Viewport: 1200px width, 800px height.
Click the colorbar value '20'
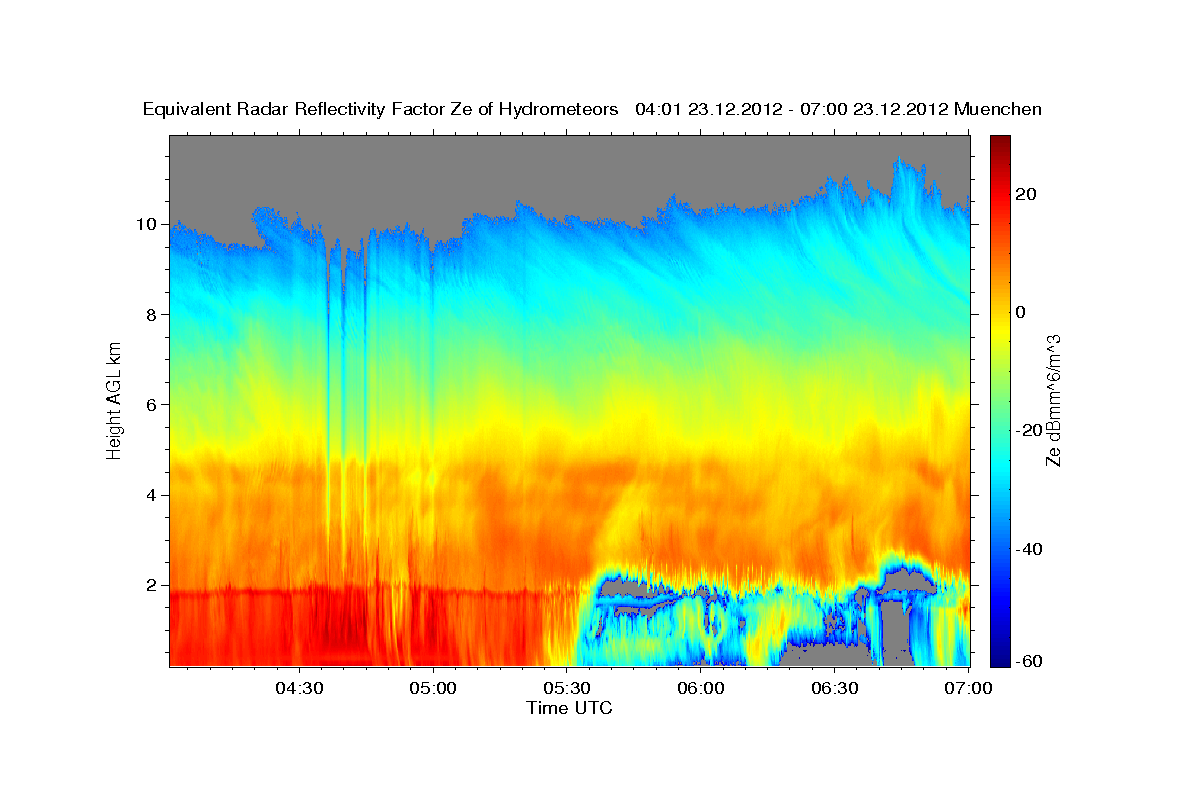click(x=1027, y=194)
